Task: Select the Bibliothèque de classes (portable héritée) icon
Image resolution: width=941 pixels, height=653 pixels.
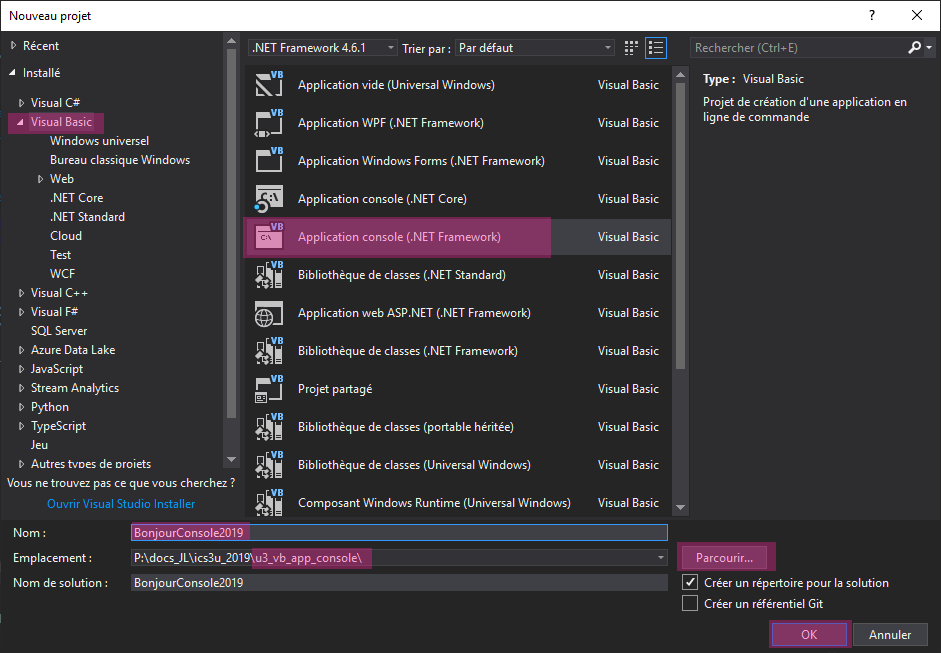Action: [x=269, y=427]
